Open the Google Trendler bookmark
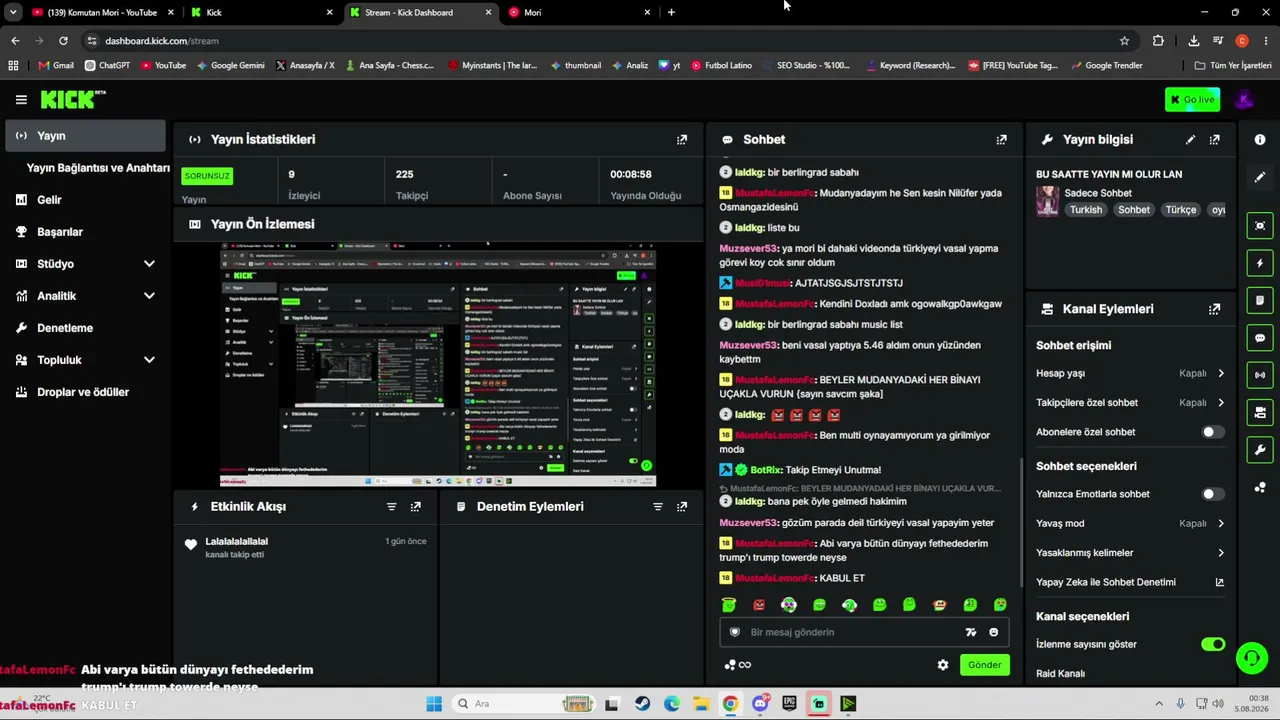The width and height of the screenshot is (1280, 720). click(1106, 66)
